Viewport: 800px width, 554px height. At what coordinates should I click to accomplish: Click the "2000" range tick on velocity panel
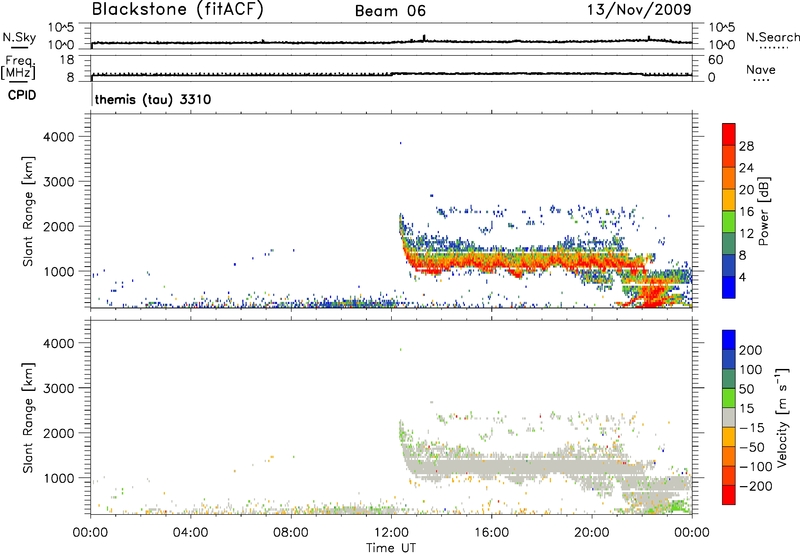tap(59, 433)
